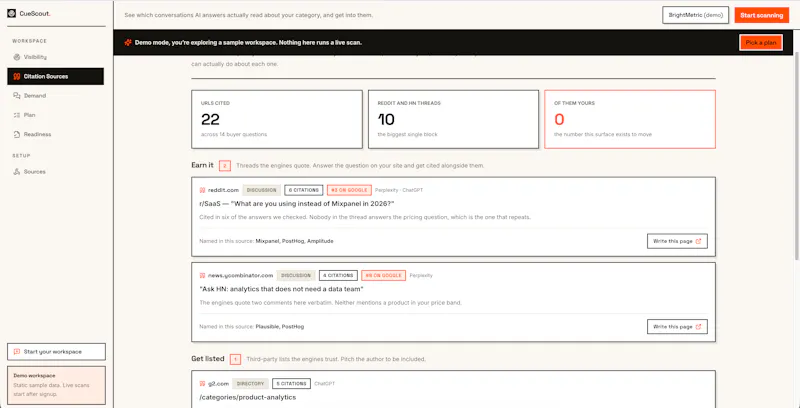Click Write this page on the reddit.com card

coord(677,241)
